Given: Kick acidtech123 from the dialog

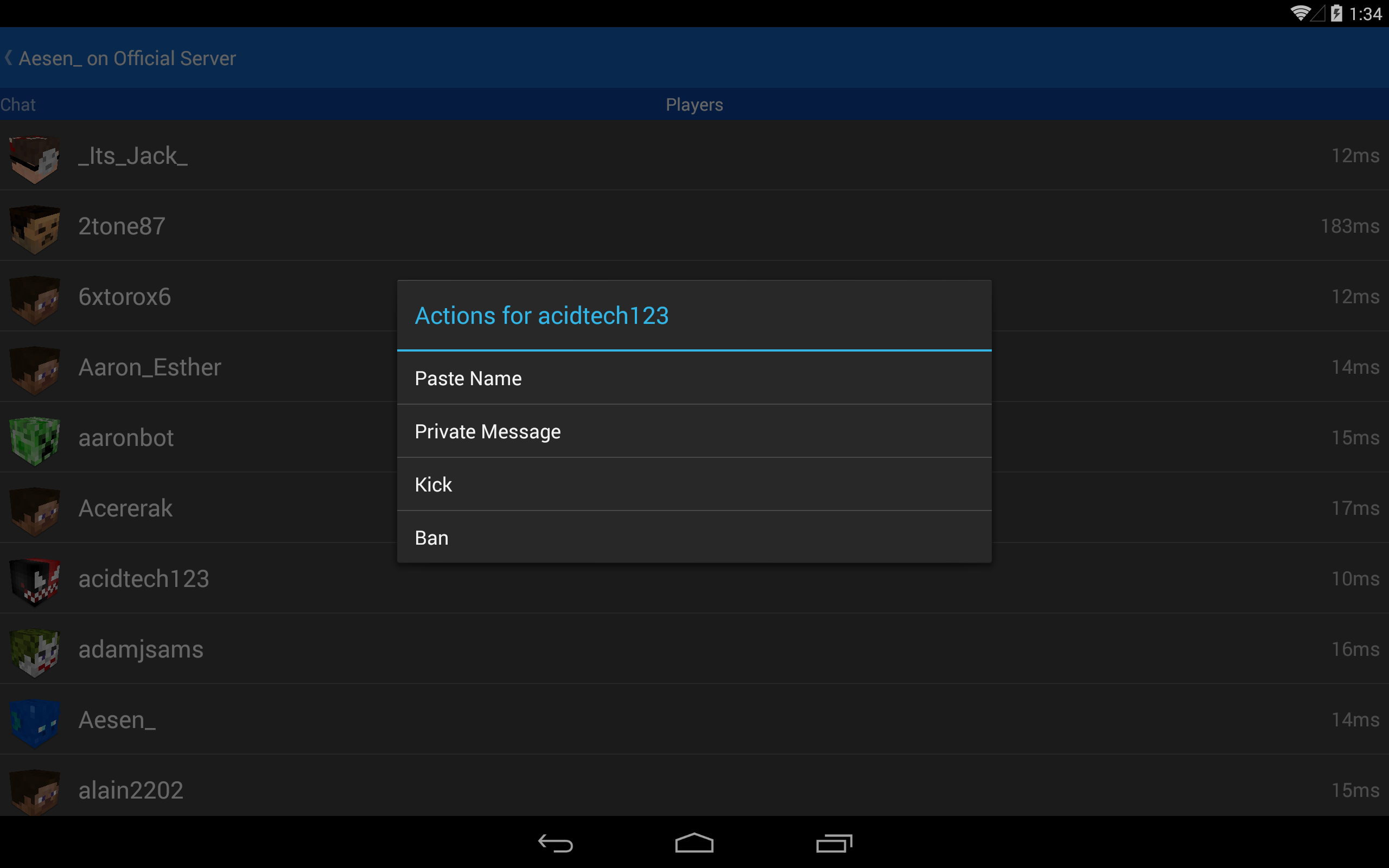Looking at the screenshot, I should [x=694, y=484].
